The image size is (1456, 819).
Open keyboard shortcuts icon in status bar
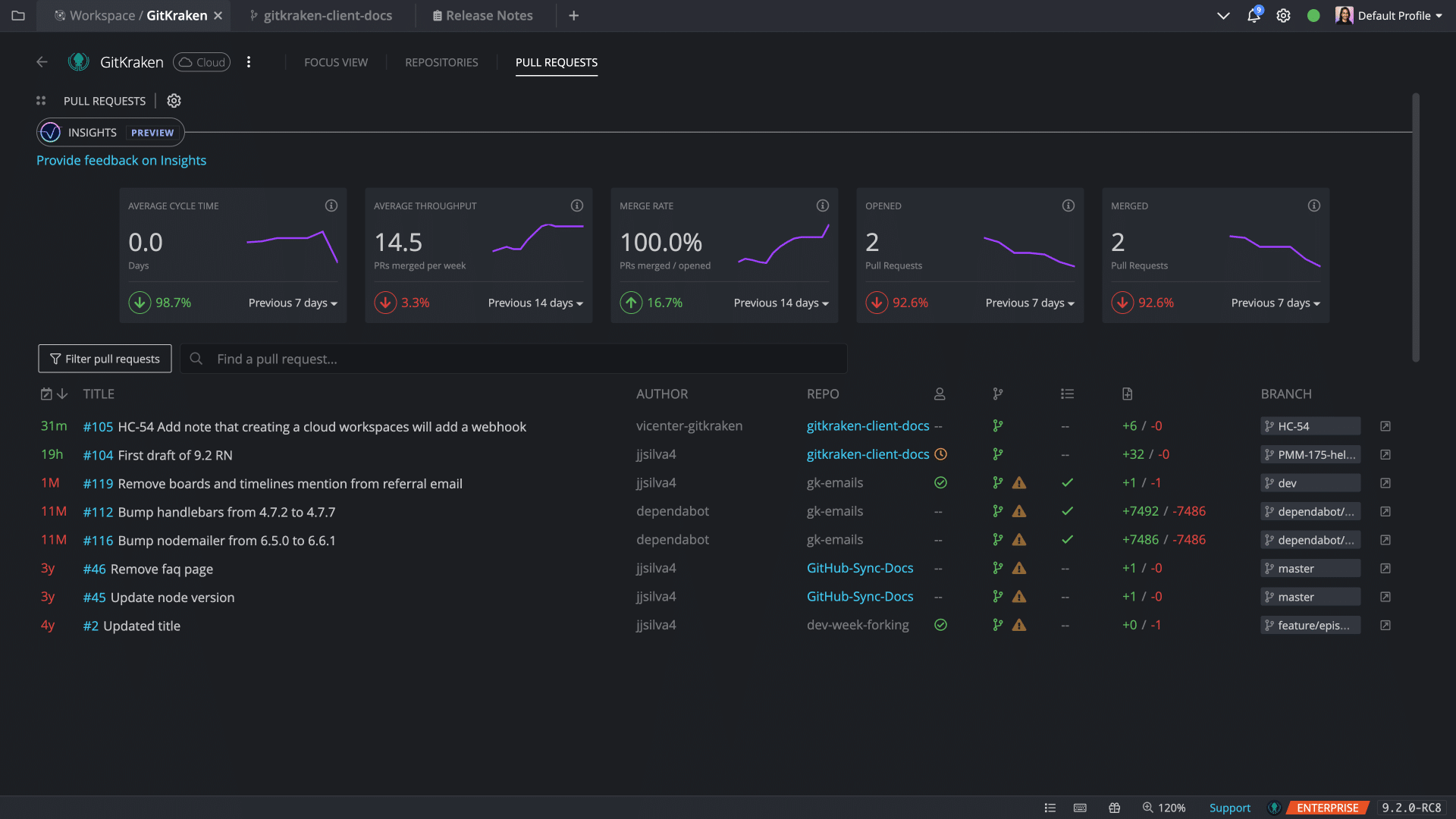click(1081, 808)
